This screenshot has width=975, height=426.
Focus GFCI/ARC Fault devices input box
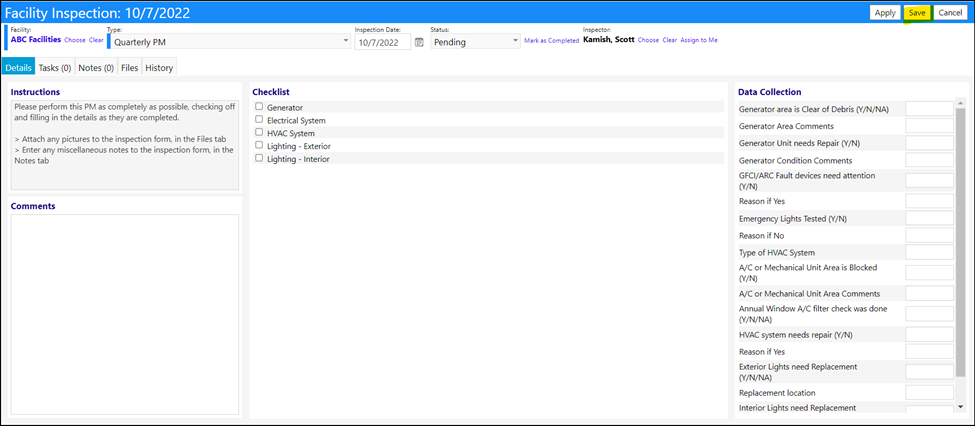click(929, 180)
